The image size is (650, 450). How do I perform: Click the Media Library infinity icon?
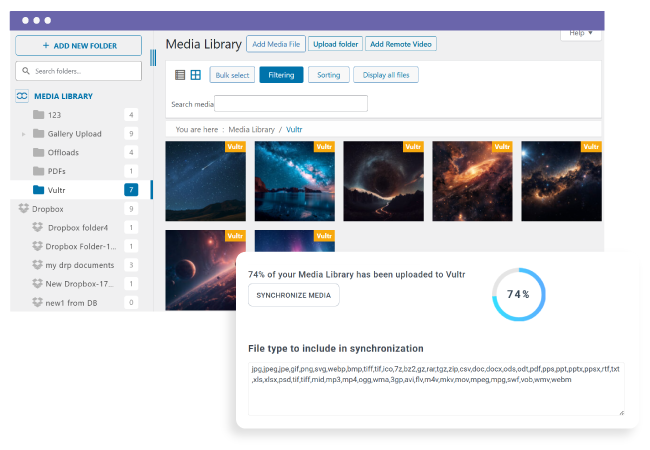[x=22, y=96]
